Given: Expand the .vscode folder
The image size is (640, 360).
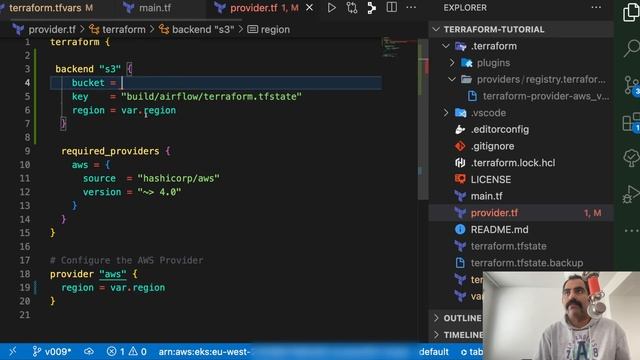Looking at the screenshot, I should click(446, 113).
